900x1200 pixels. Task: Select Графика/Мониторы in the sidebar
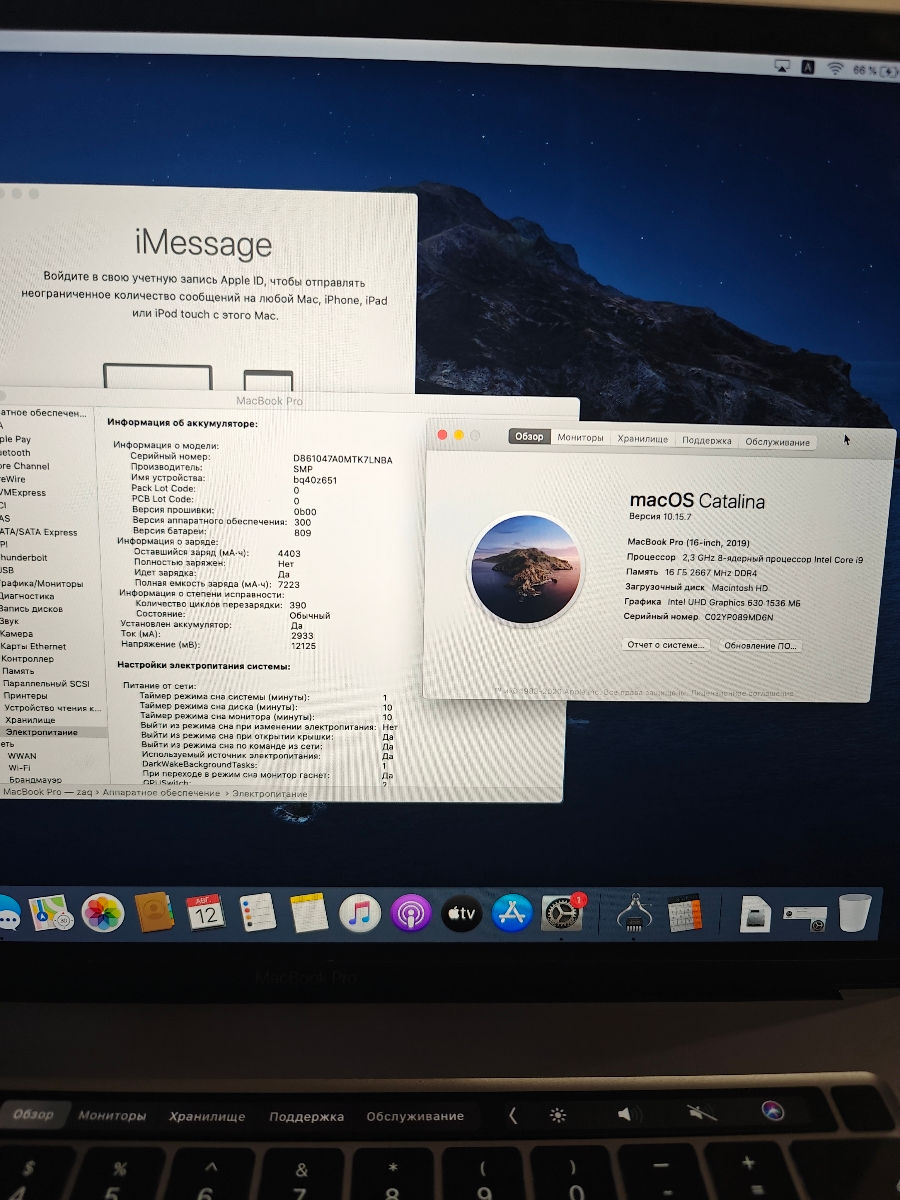(x=41, y=583)
